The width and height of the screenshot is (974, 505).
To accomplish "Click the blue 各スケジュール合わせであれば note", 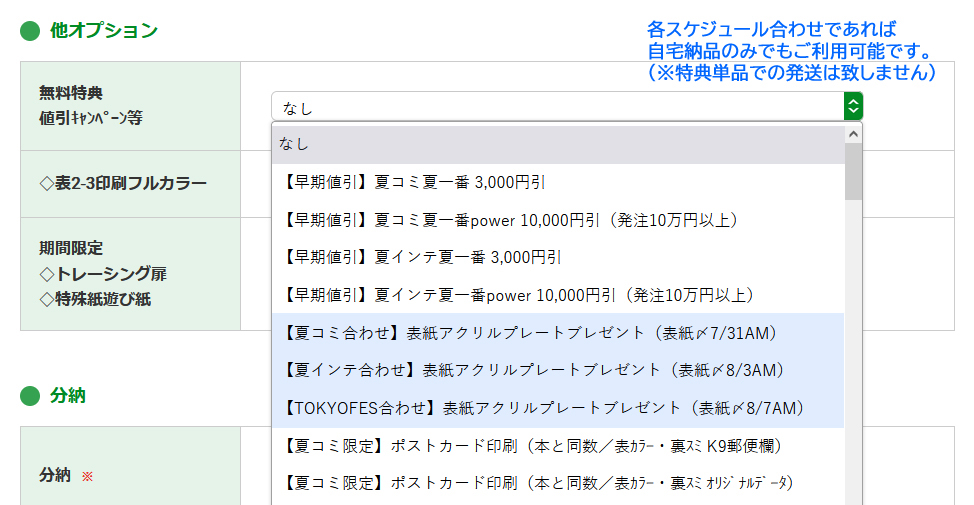I will [x=771, y=29].
